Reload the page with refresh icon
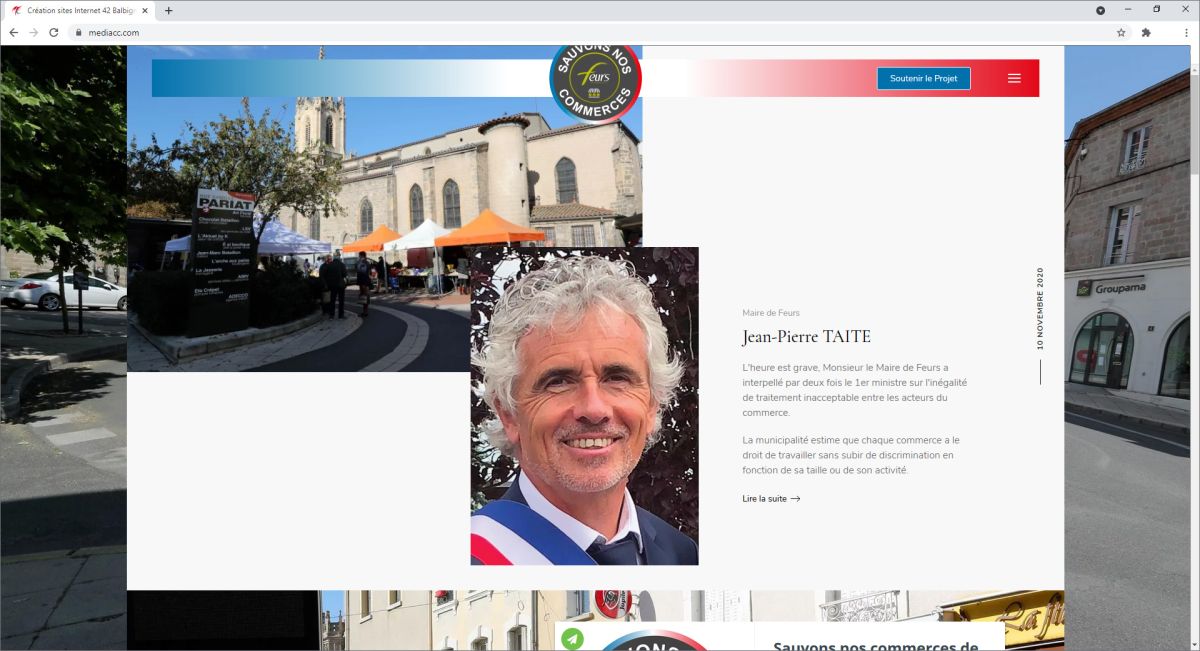 click(54, 32)
